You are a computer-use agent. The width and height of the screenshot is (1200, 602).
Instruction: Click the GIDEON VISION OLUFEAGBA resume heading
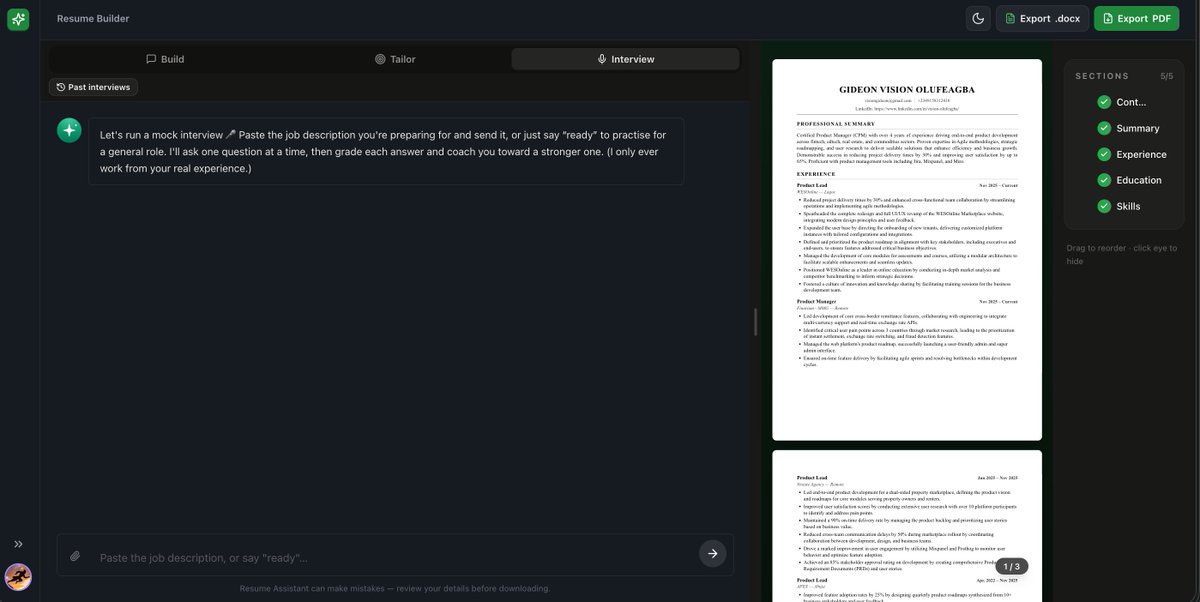coord(907,89)
